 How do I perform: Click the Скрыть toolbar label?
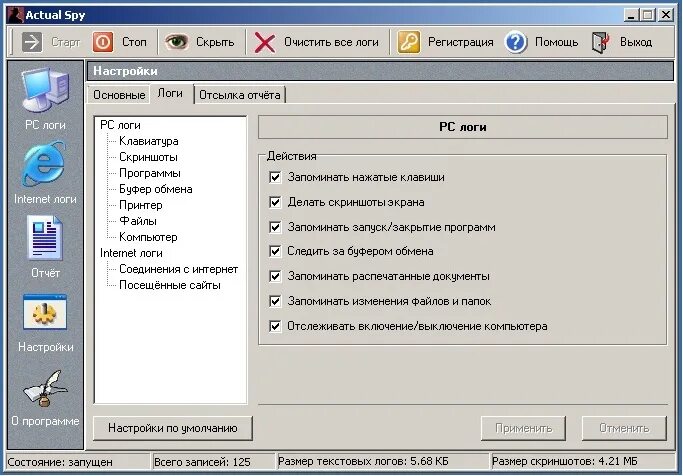[215, 42]
